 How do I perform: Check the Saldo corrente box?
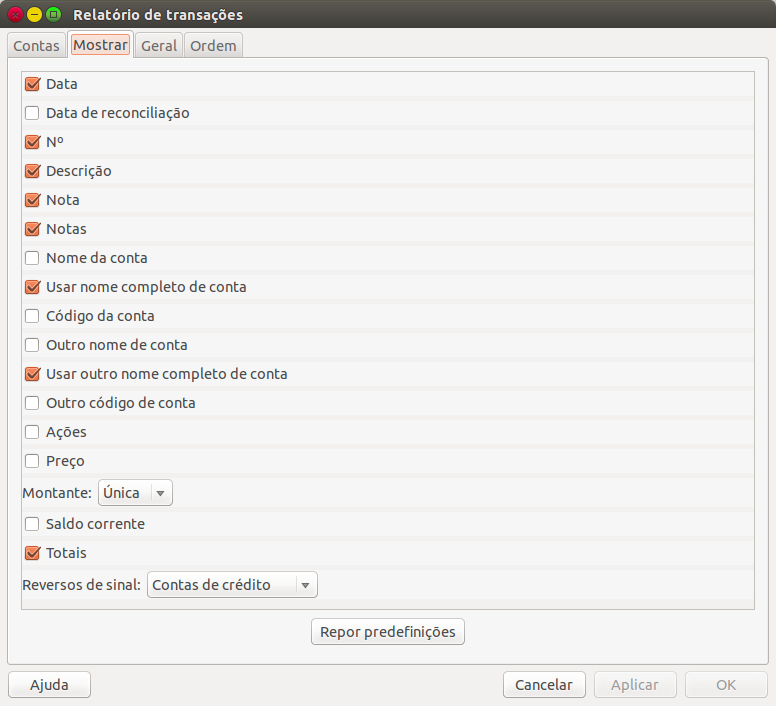pos(32,525)
